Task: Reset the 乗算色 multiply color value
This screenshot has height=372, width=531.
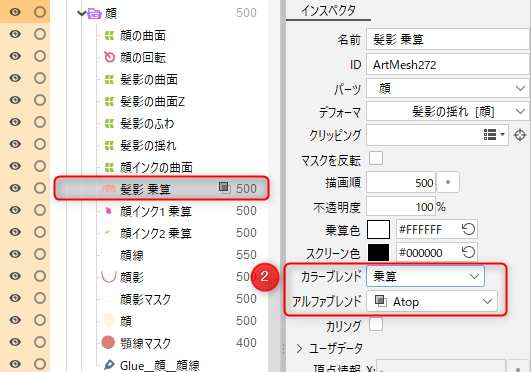Action: [x=469, y=229]
